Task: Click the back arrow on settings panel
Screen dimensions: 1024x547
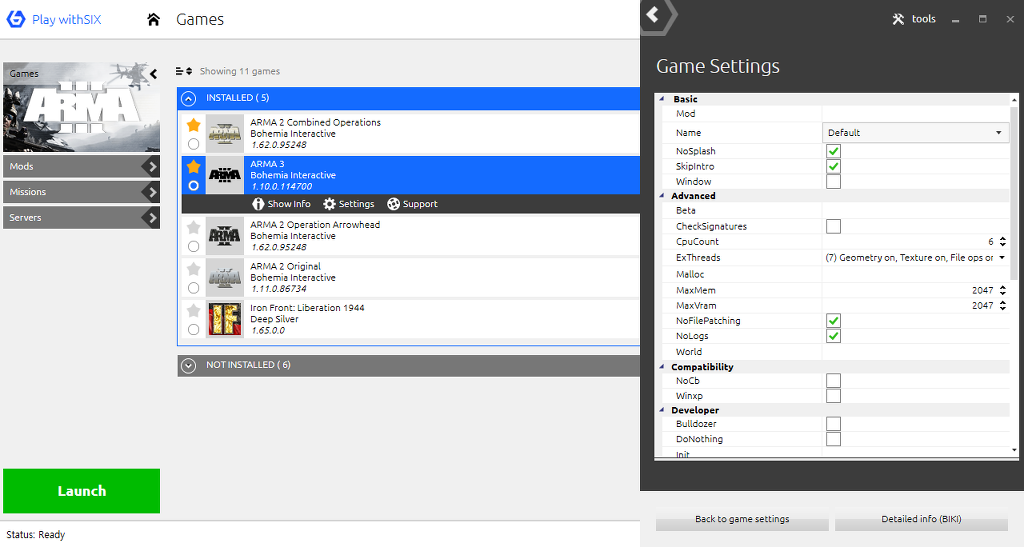Action: pos(653,15)
